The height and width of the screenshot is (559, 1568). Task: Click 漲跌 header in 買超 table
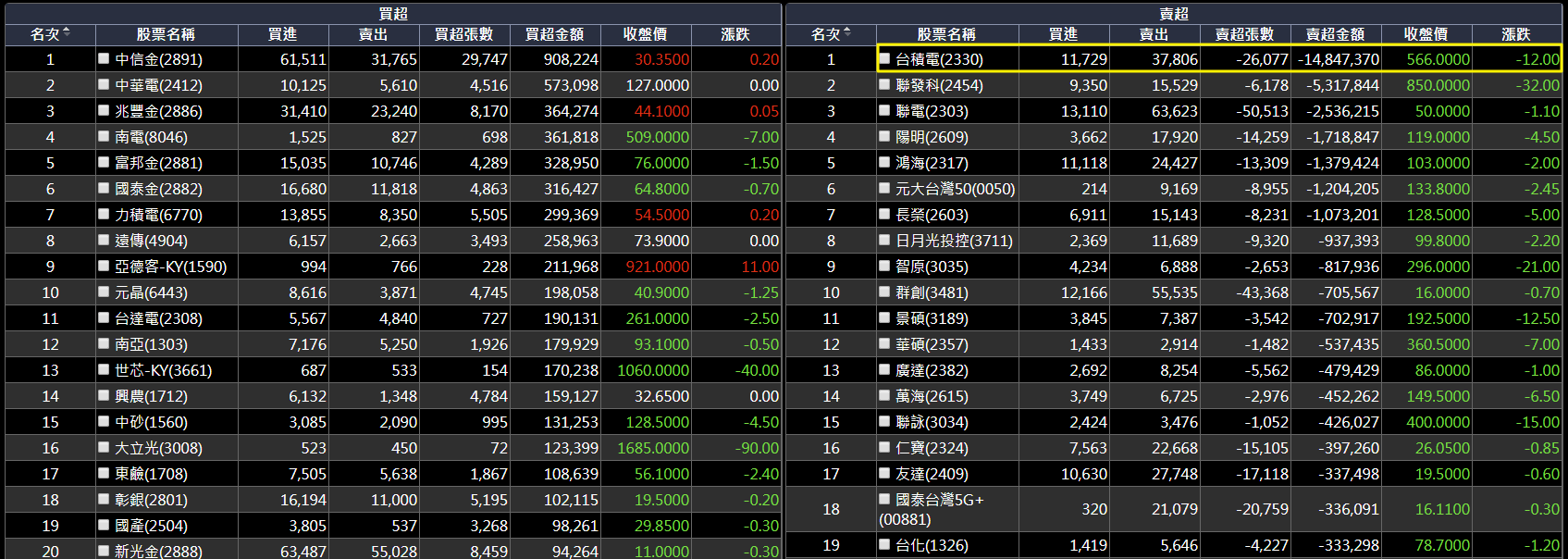coord(735,34)
